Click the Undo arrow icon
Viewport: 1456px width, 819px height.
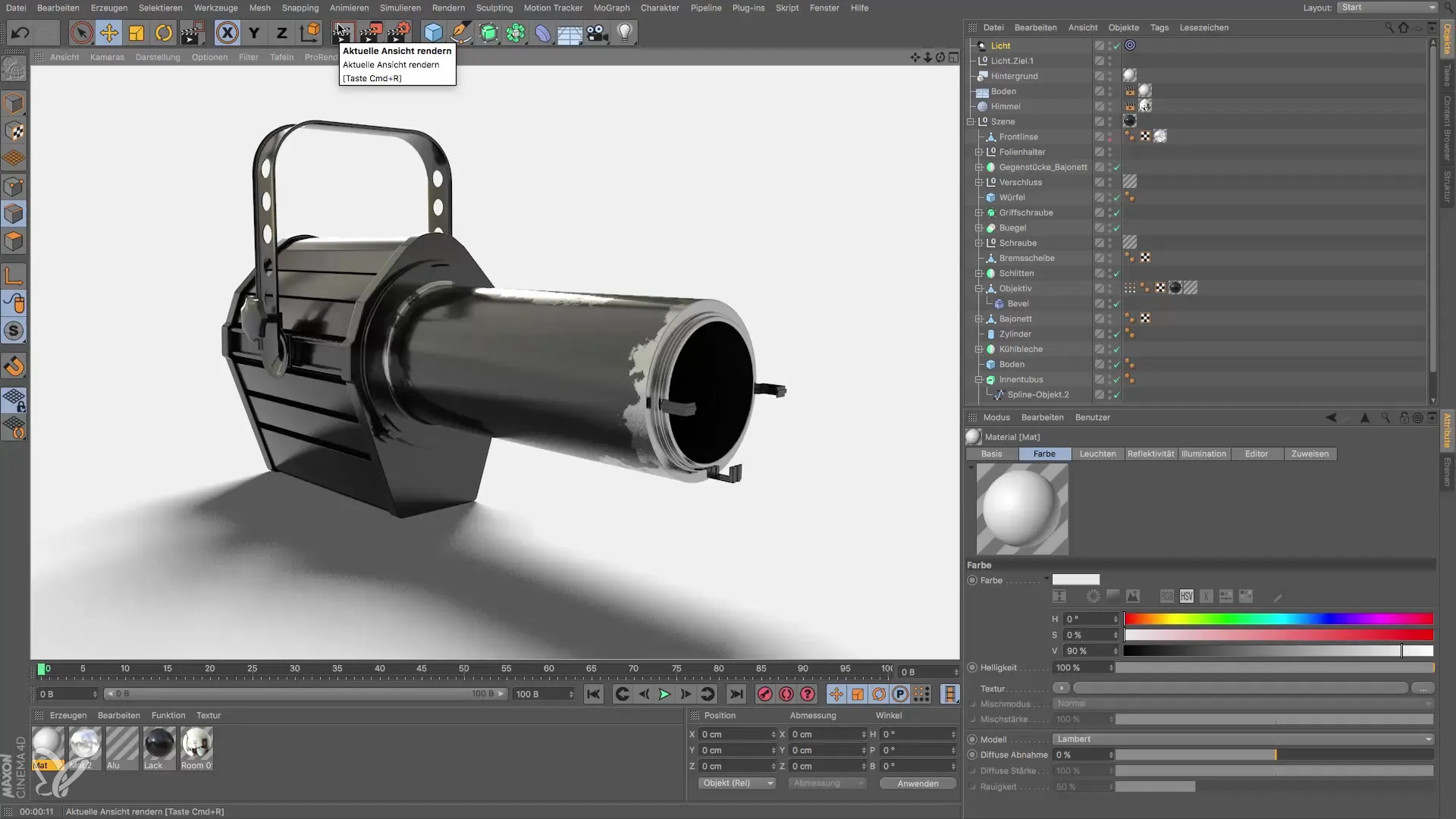(x=20, y=33)
